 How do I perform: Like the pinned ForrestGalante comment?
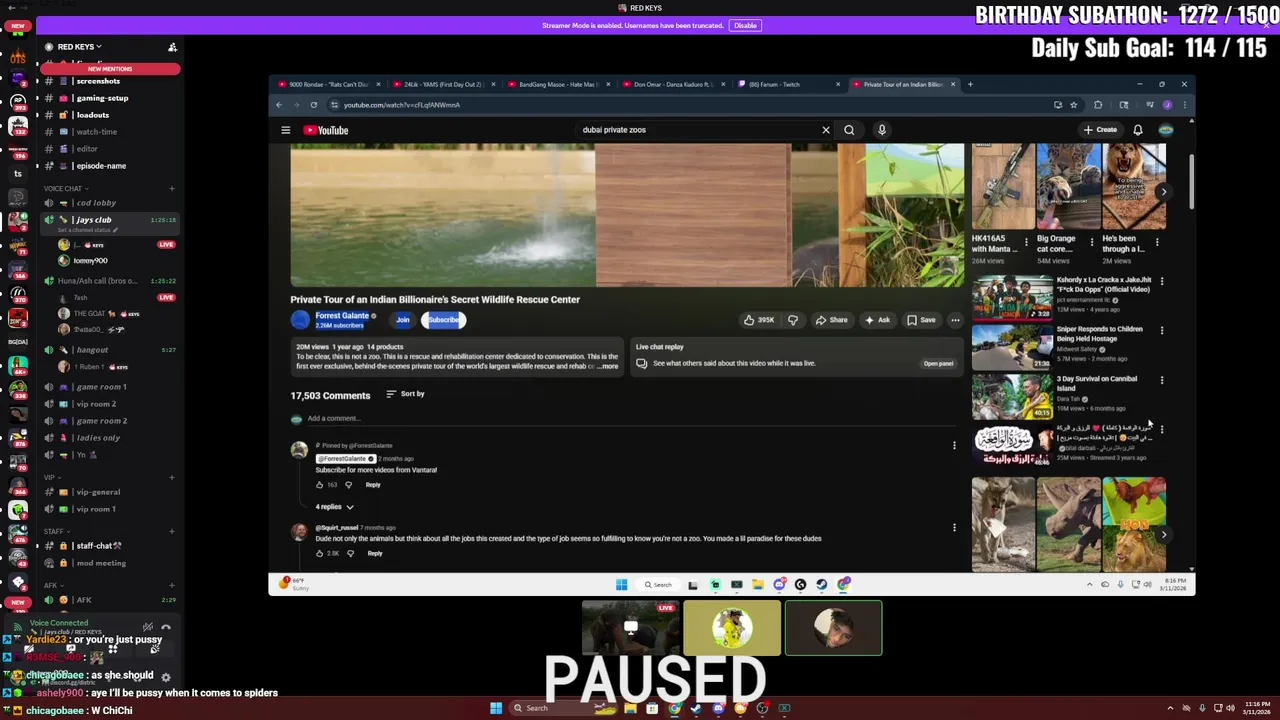tap(320, 485)
